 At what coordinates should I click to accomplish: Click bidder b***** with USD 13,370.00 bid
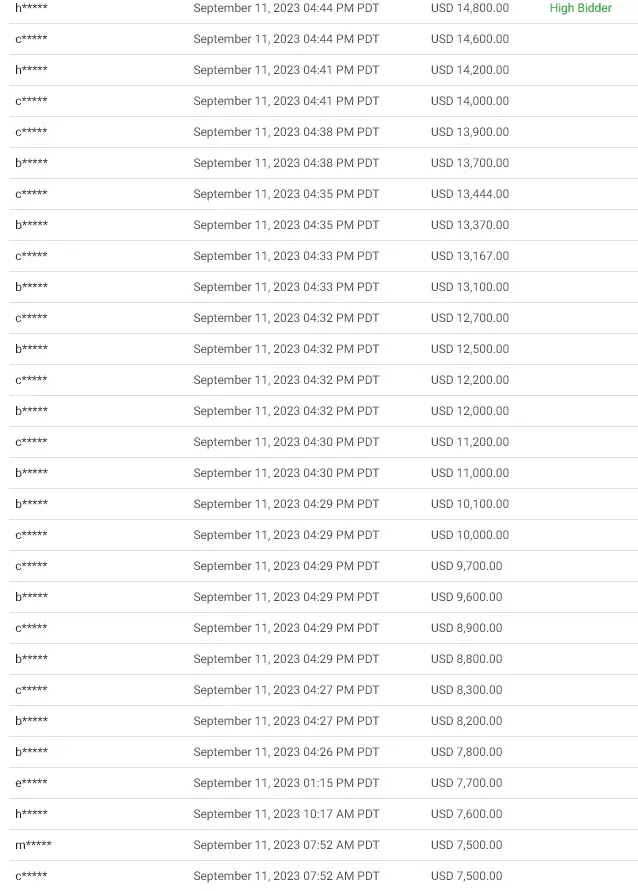(x=31, y=225)
